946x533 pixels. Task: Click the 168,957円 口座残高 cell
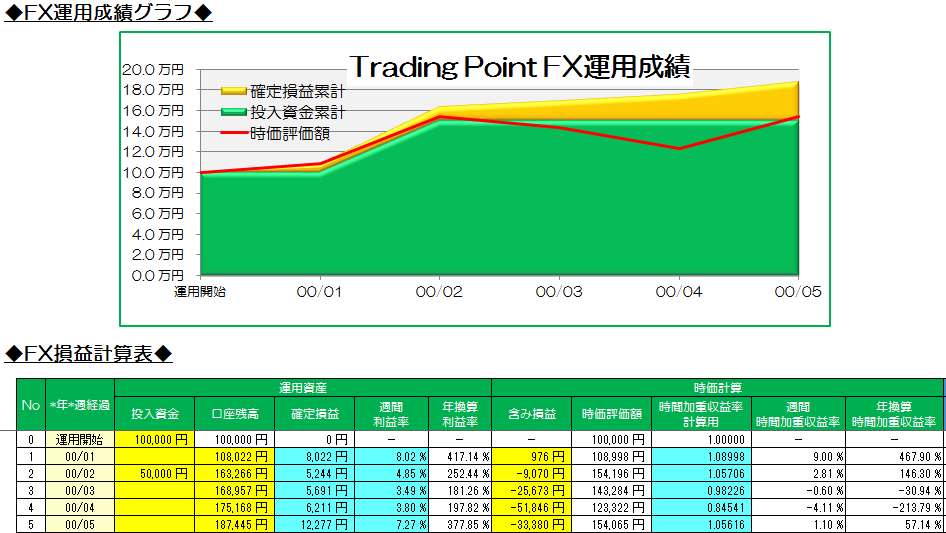coord(235,490)
